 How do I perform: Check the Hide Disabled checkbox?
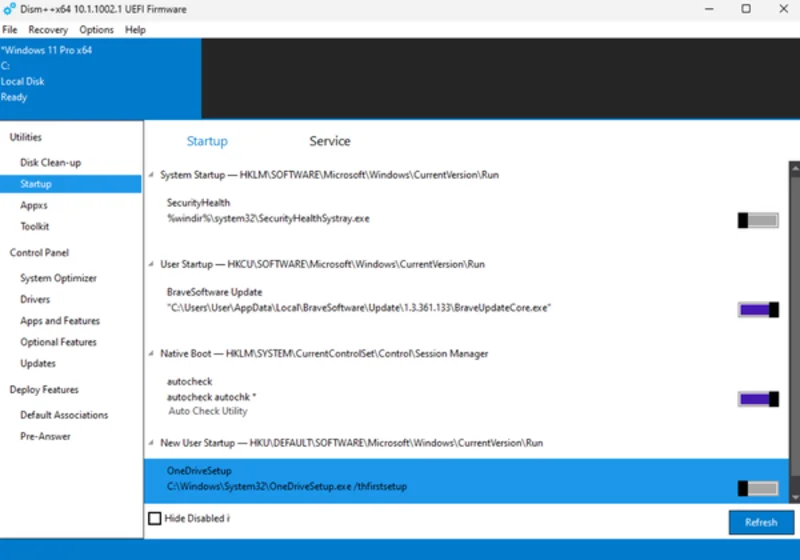pyautogui.click(x=155, y=518)
